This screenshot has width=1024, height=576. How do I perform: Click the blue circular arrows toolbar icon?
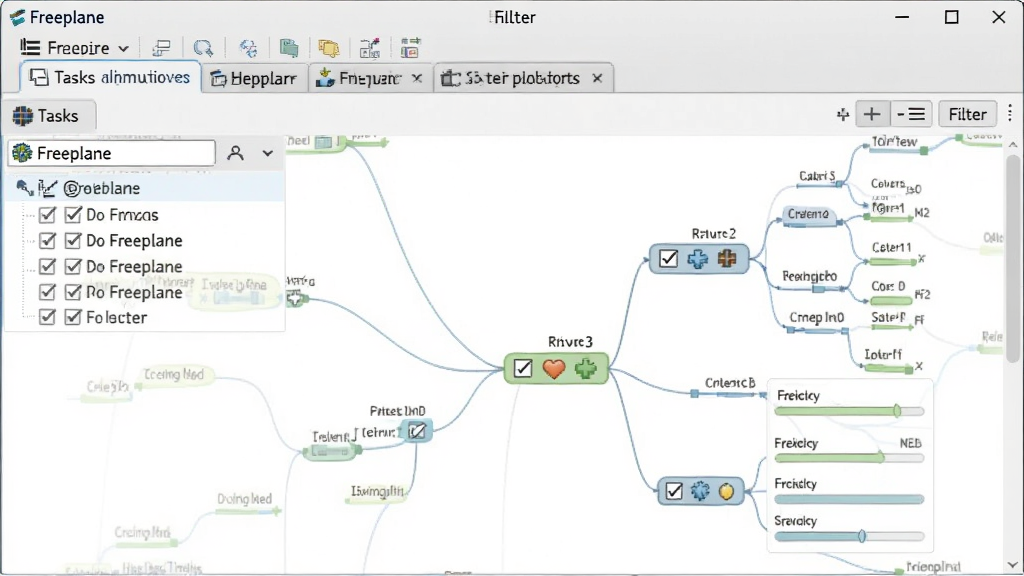click(248, 48)
